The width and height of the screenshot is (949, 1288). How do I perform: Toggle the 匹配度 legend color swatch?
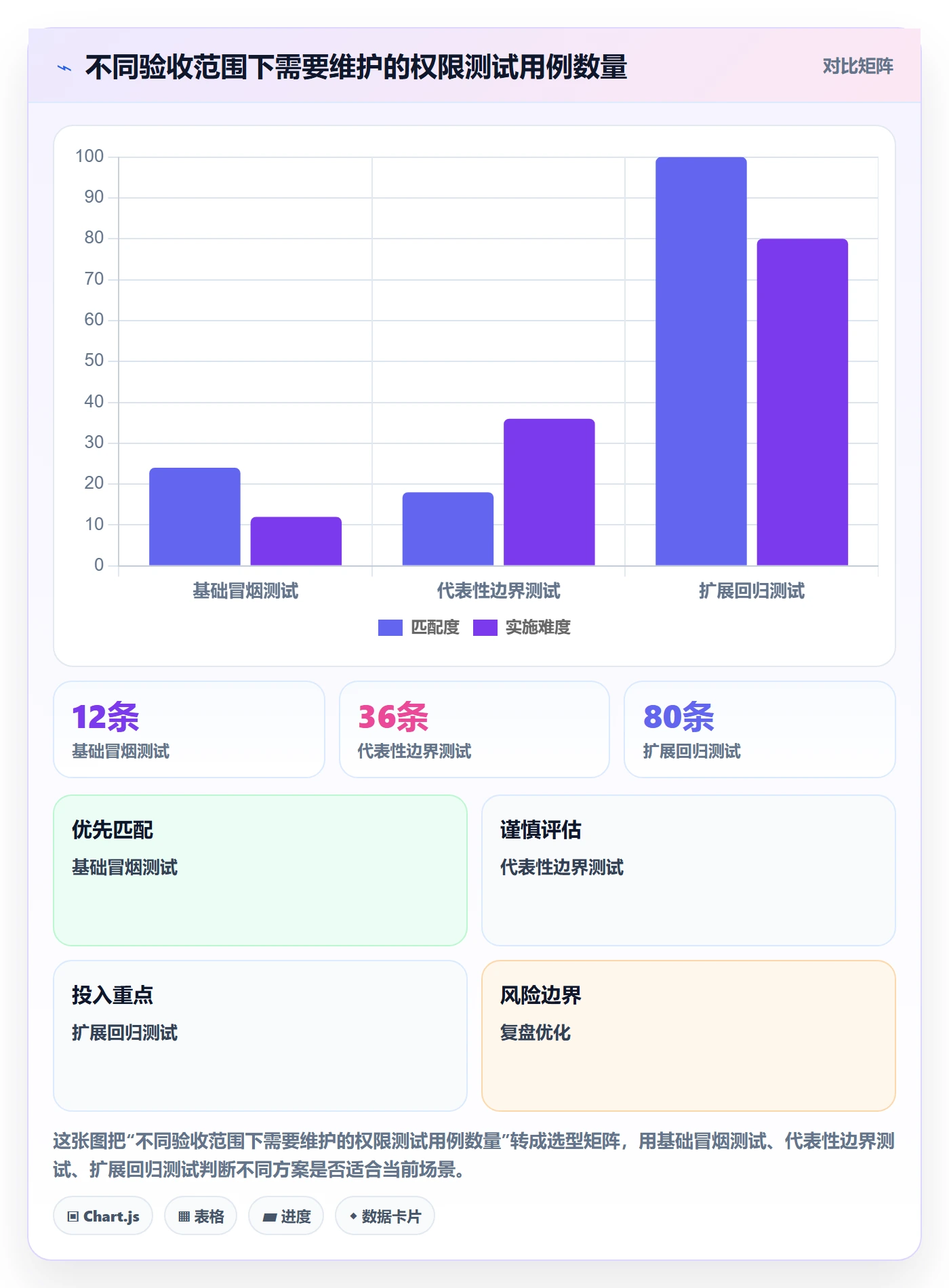click(390, 628)
